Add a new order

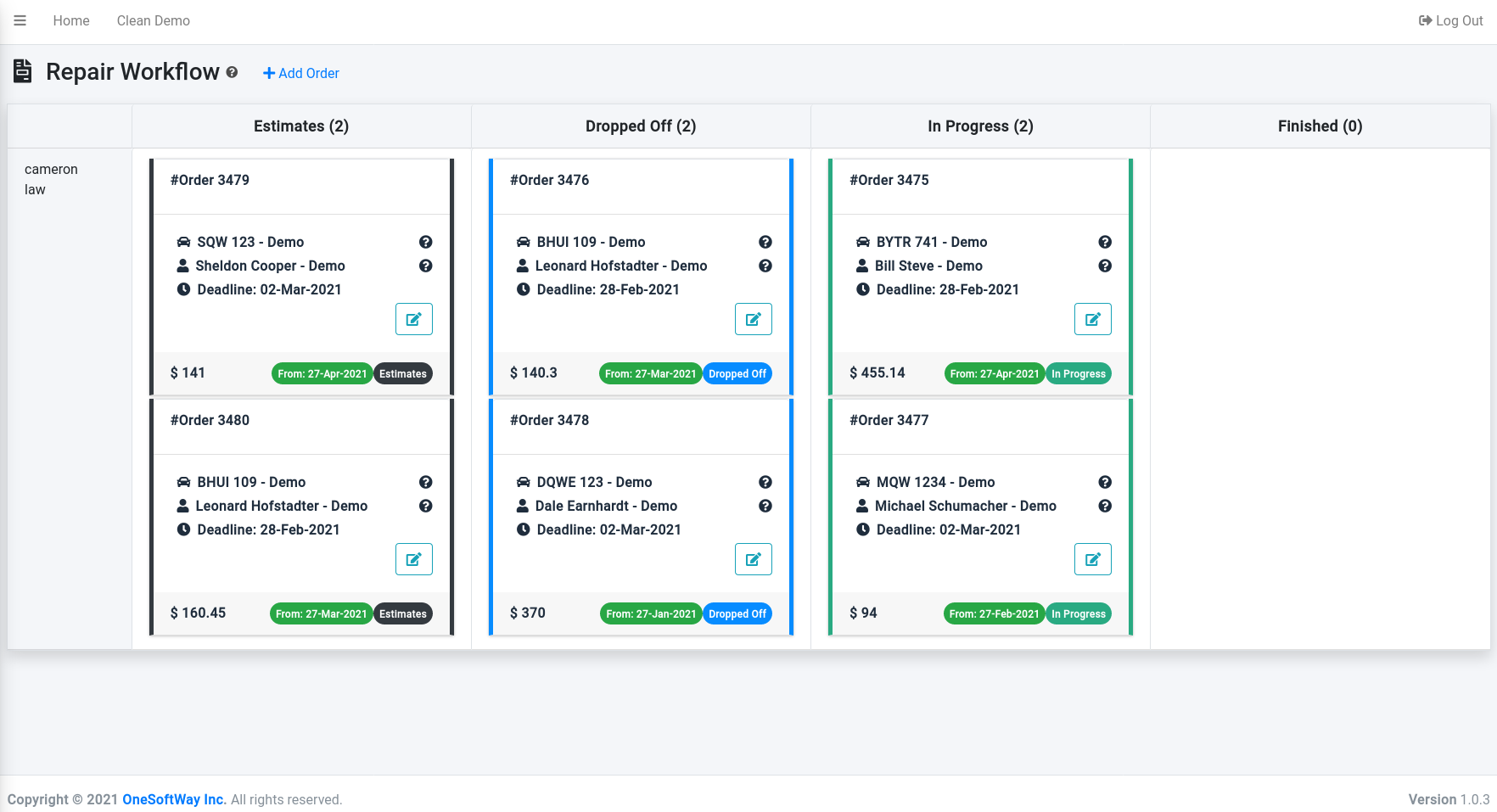pyautogui.click(x=301, y=73)
